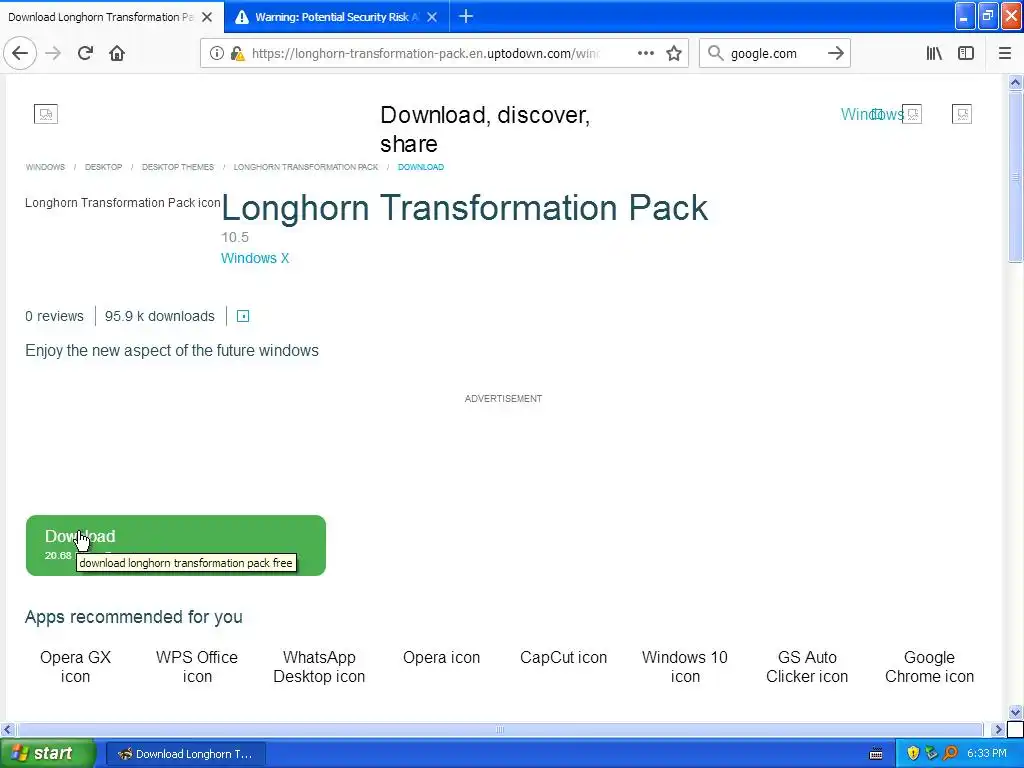Click the horizontal scrollbar left arrow
1024x768 pixels.
pos(7,729)
